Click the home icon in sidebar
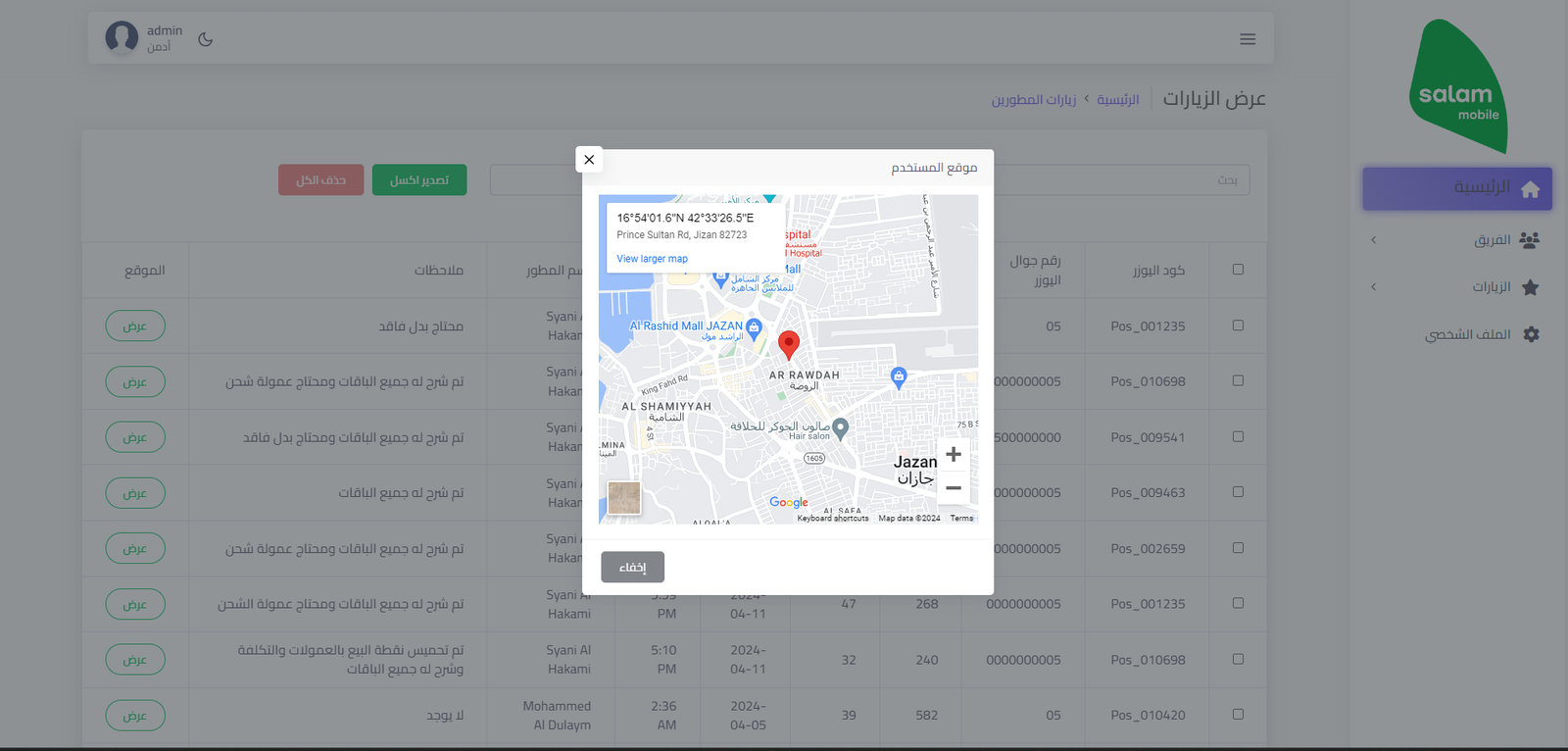This screenshot has width=1568, height=751. click(1531, 189)
